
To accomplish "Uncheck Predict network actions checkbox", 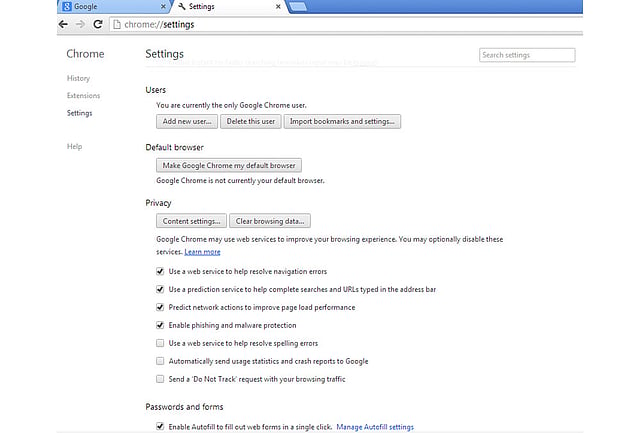I will point(160,307).
